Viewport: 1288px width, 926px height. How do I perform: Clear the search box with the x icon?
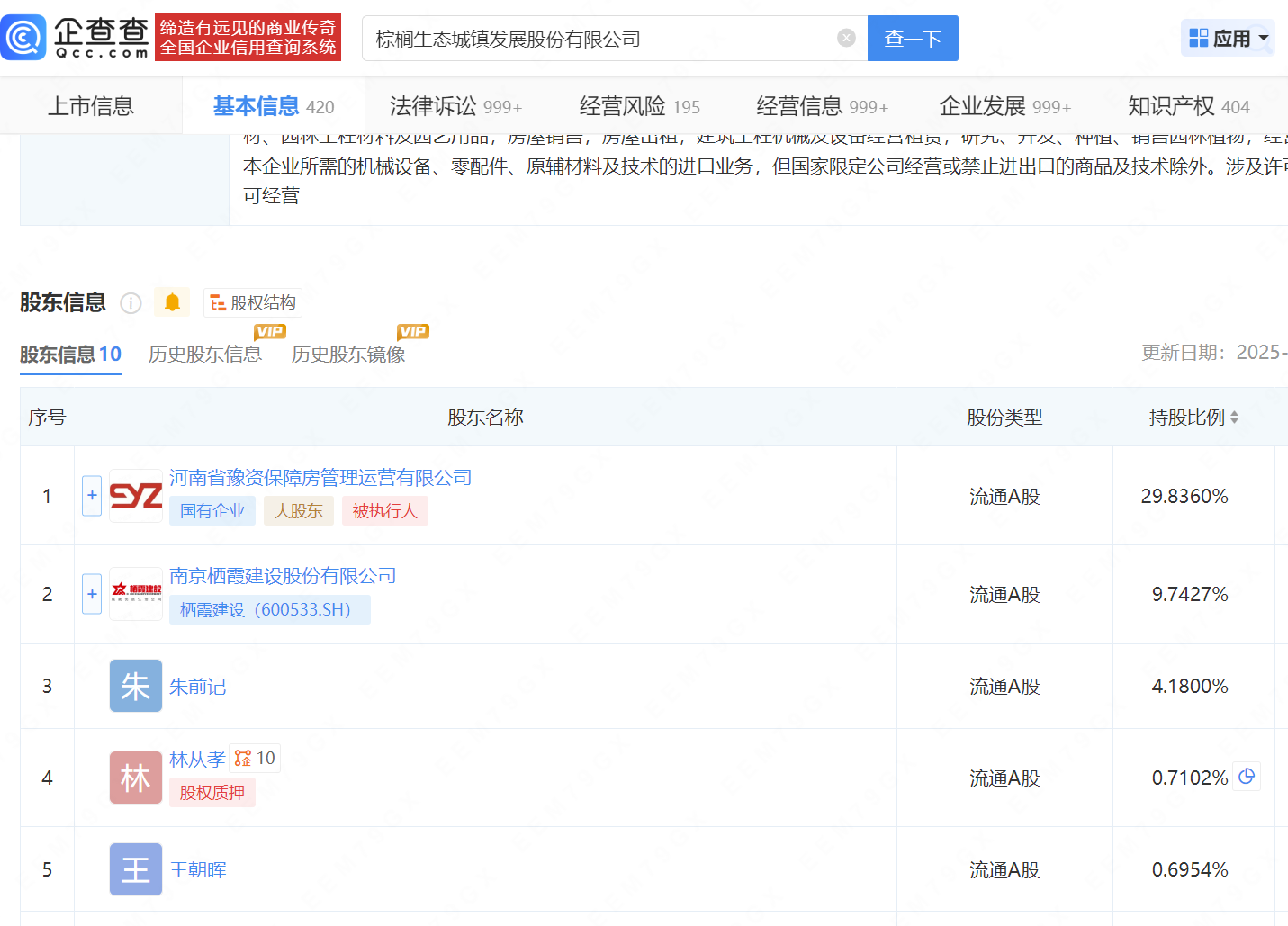tap(845, 37)
